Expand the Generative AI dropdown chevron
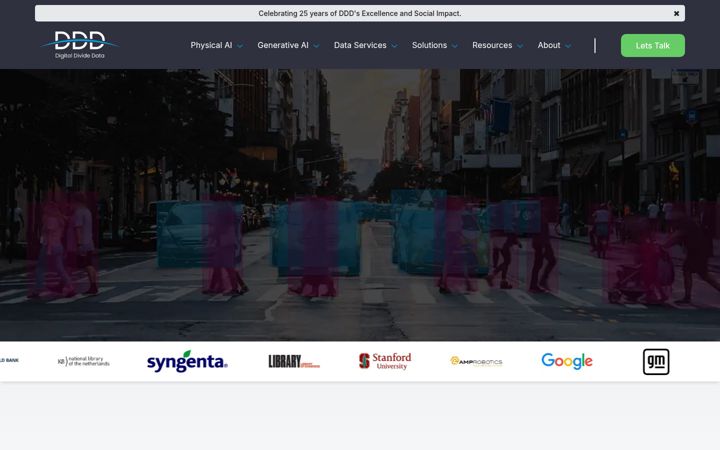Screen dimensions: 720x450 click(x=316, y=46)
